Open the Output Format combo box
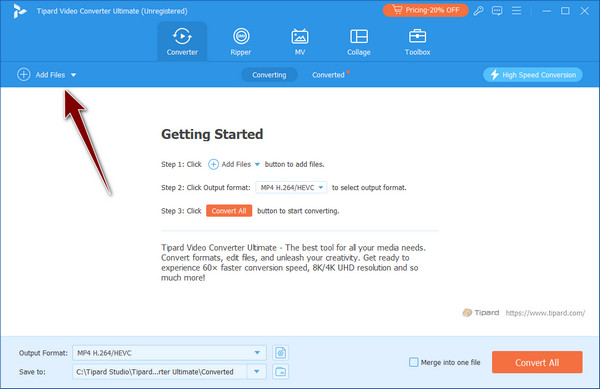Screen dimensions: 600x389 coord(169,353)
